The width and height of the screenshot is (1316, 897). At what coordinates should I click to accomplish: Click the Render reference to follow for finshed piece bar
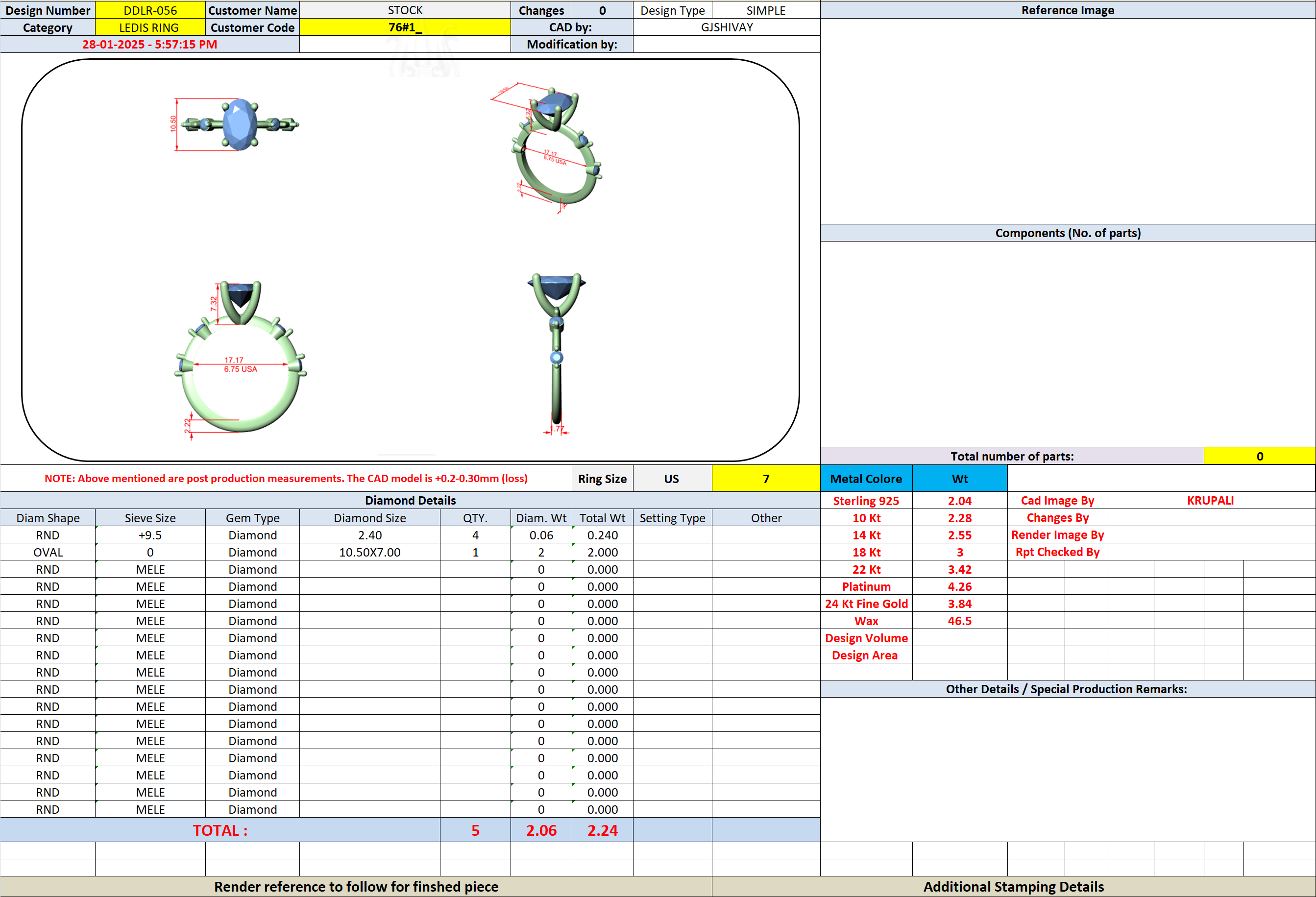tap(356, 886)
